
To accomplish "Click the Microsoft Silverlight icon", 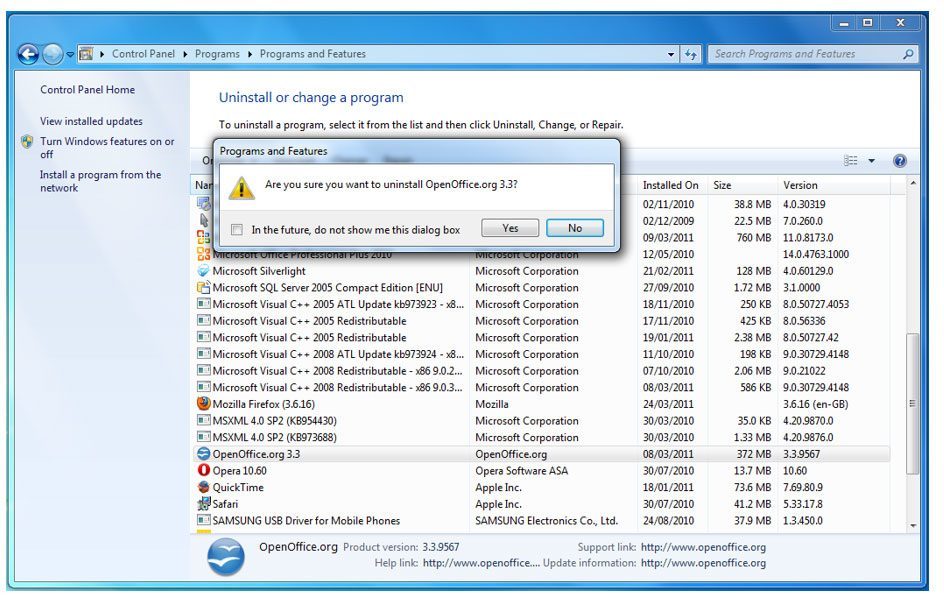I will click(x=203, y=271).
